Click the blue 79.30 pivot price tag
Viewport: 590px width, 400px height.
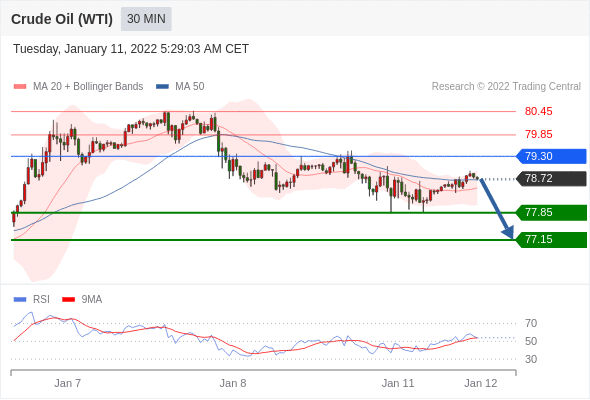[551, 156]
